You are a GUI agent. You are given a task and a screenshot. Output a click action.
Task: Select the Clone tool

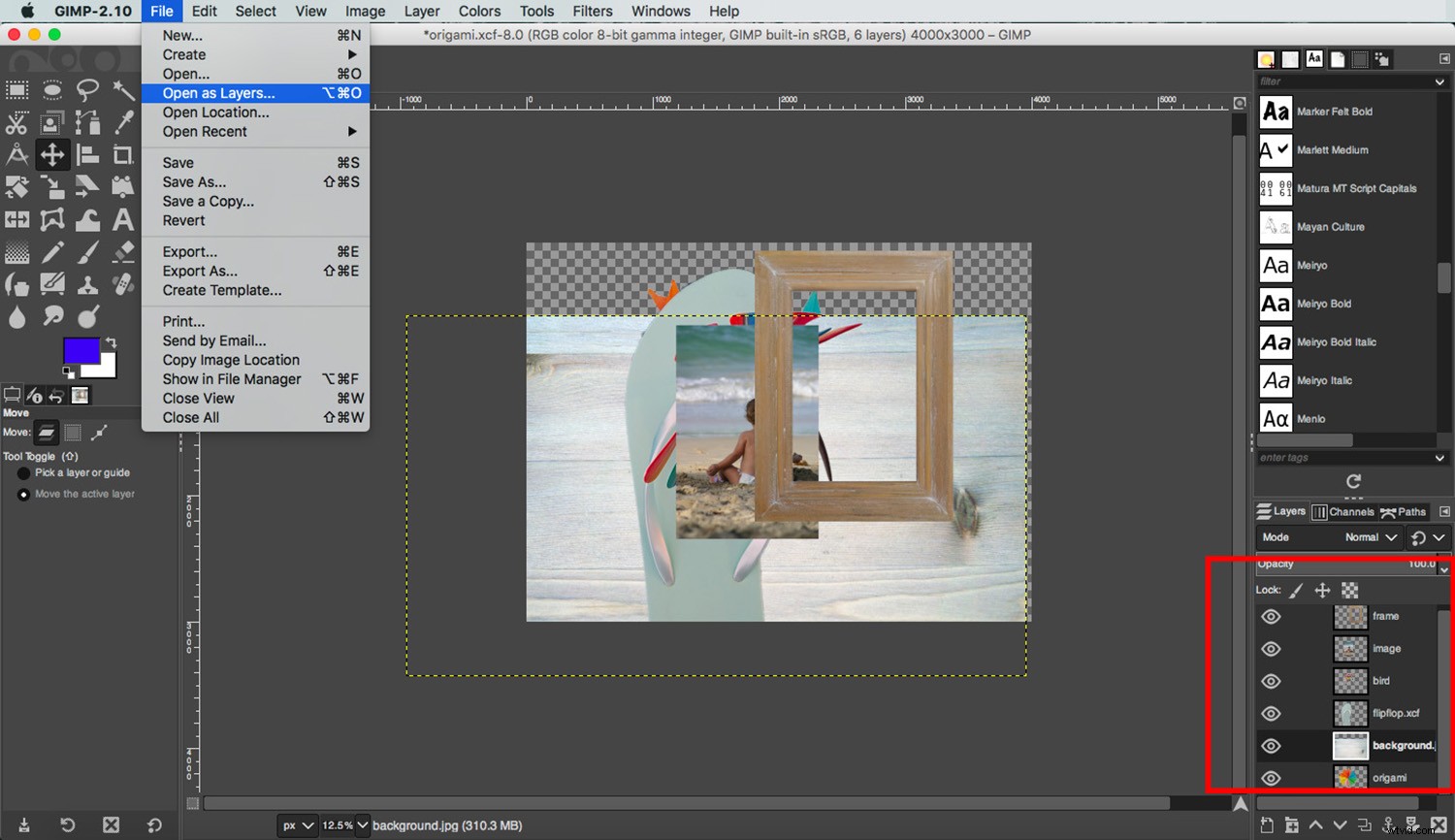(88, 284)
